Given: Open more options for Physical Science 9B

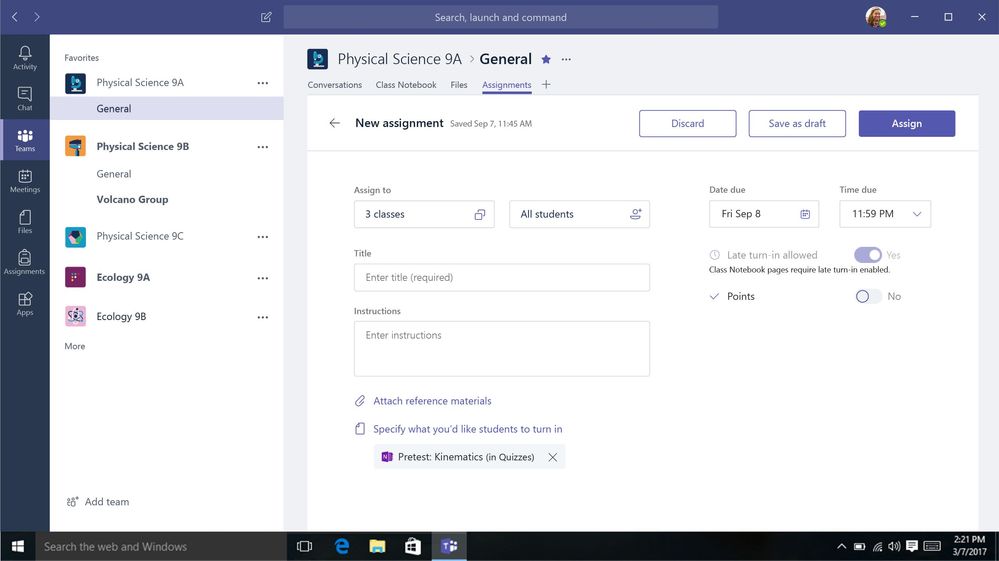Looking at the screenshot, I should [262, 146].
